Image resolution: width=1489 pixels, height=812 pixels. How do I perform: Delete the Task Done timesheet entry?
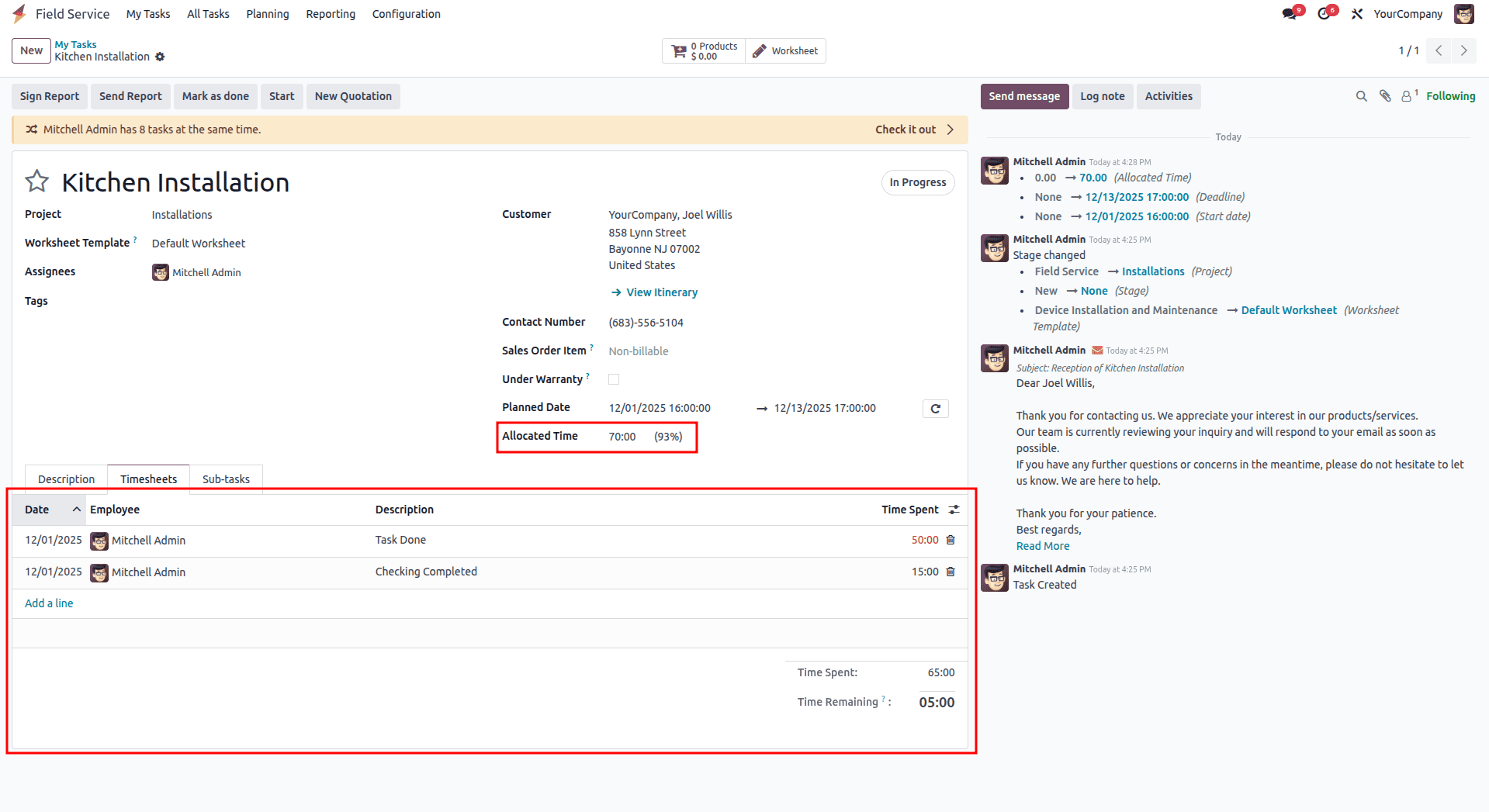(950, 540)
